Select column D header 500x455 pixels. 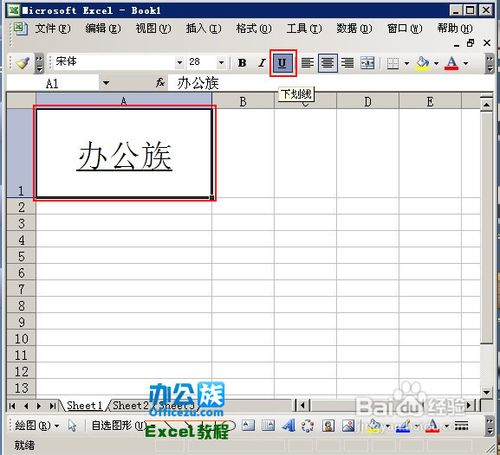368,101
